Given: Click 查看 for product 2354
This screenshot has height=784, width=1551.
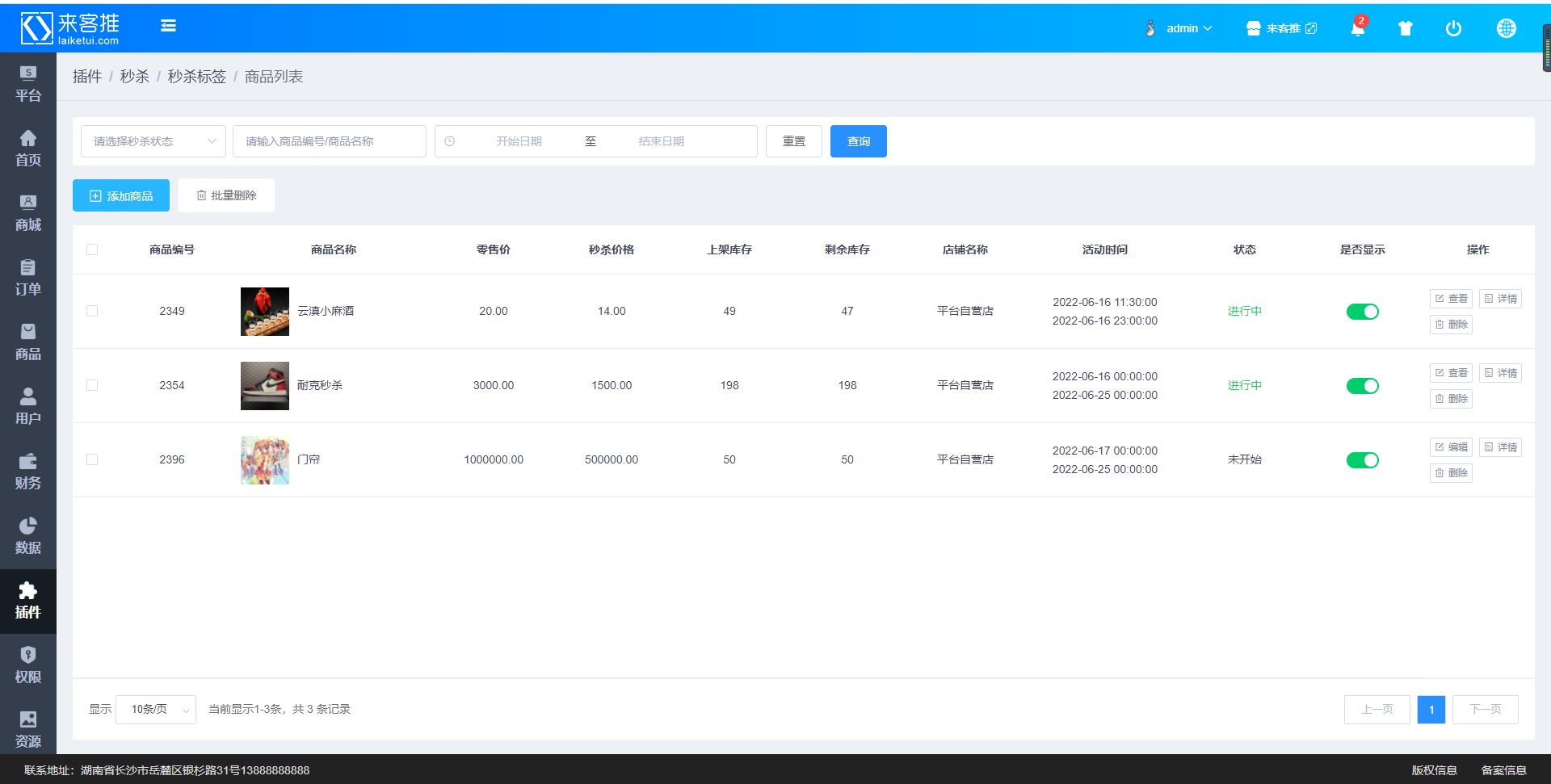Looking at the screenshot, I should 1451,373.
